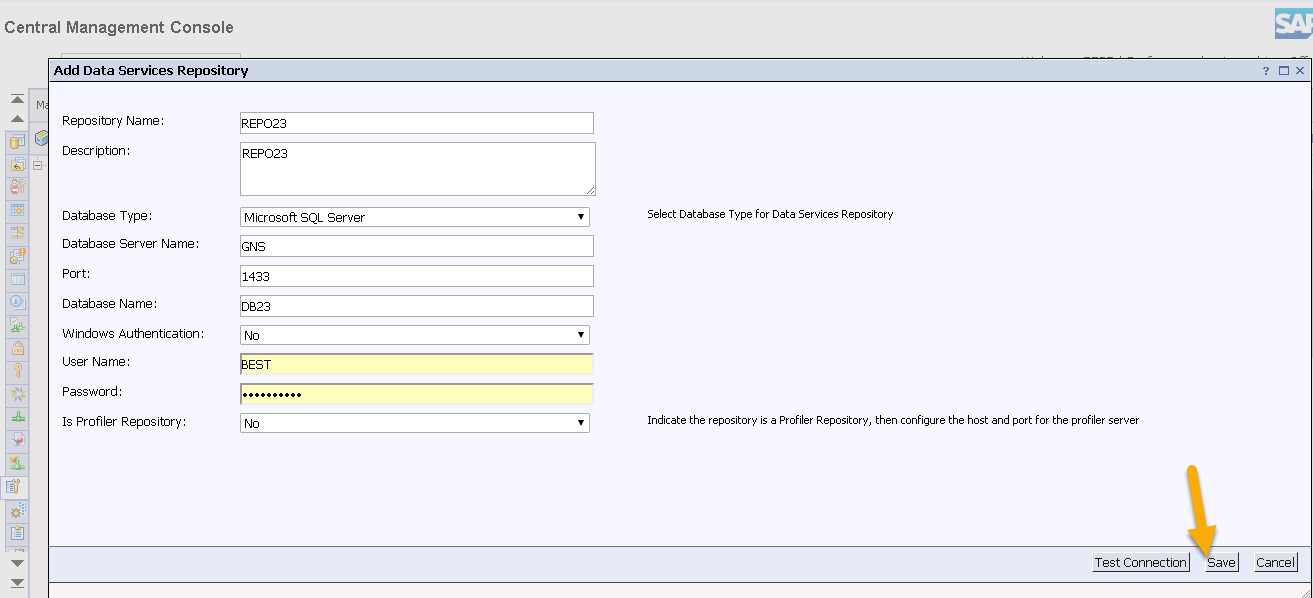Viewport: 1313px width, 598px height.
Task: Open the orange grid sidebar icon
Action: pyautogui.click(x=17, y=233)
